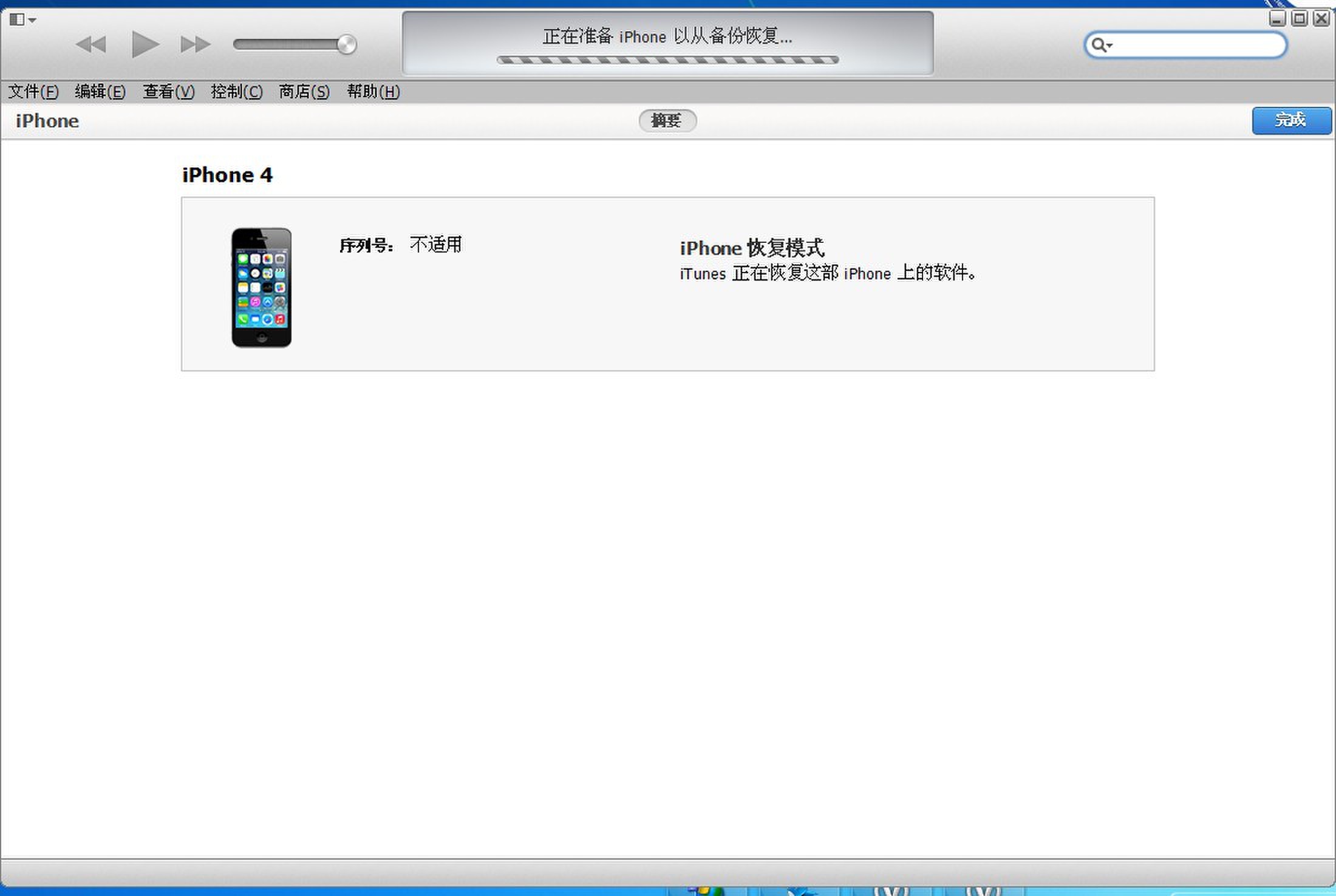The height and width of the screenshot is (896, 1336).
Task: Select the iTunes 正在恢复这部 iPhone 上的软件 text
Action: [x=828, y=273]
